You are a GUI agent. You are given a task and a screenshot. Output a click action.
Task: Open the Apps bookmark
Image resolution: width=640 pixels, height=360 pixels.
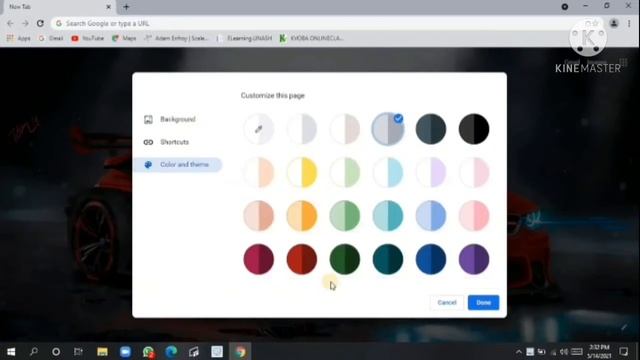(x=19, y=38)
